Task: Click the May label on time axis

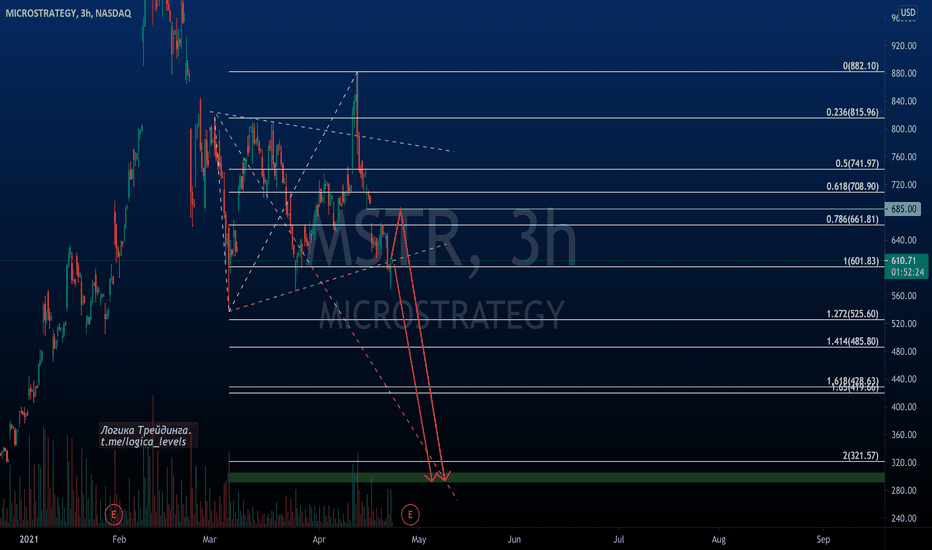Action: (418, 539)
